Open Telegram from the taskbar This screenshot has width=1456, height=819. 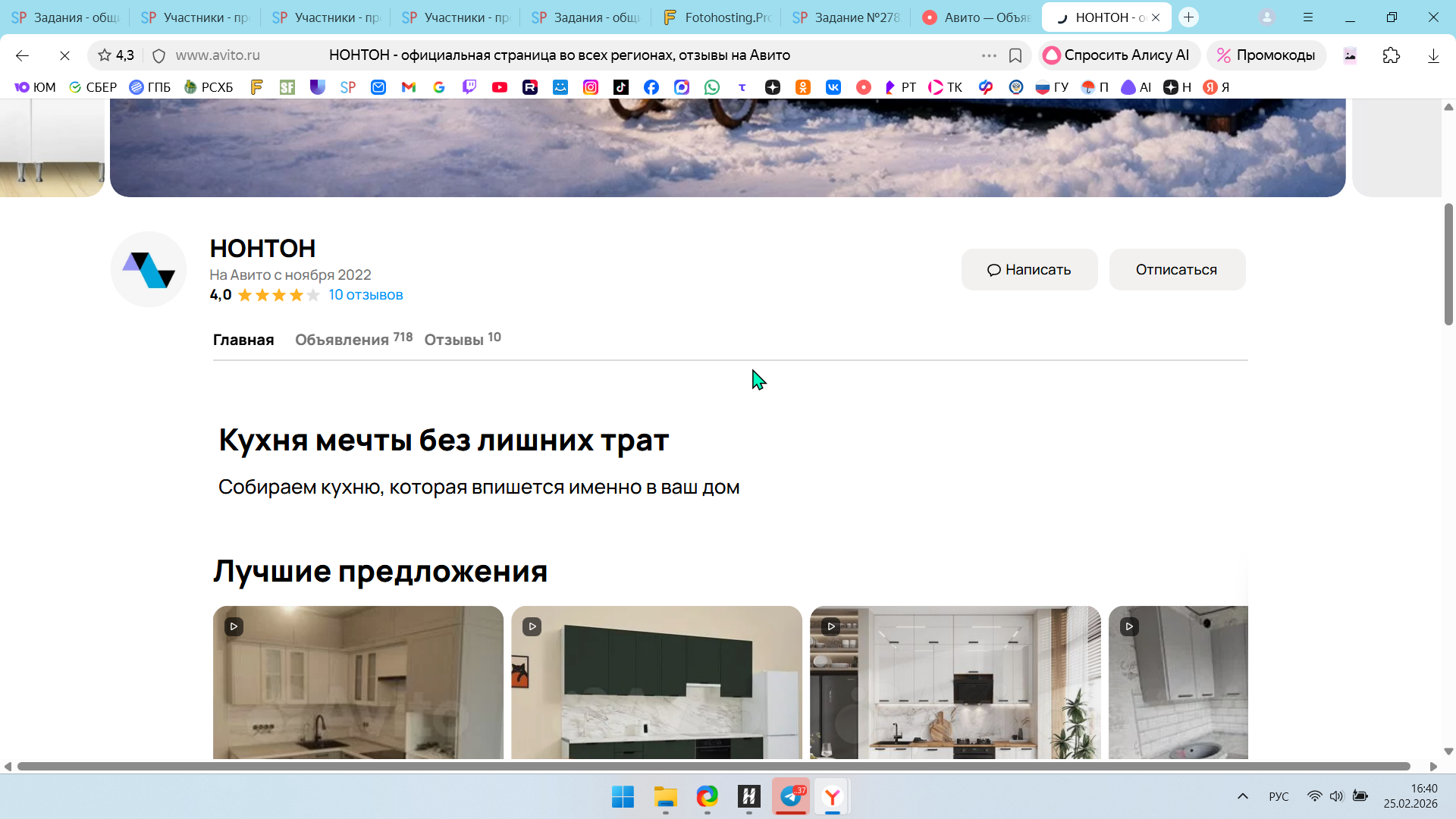(x=791, y=796)
